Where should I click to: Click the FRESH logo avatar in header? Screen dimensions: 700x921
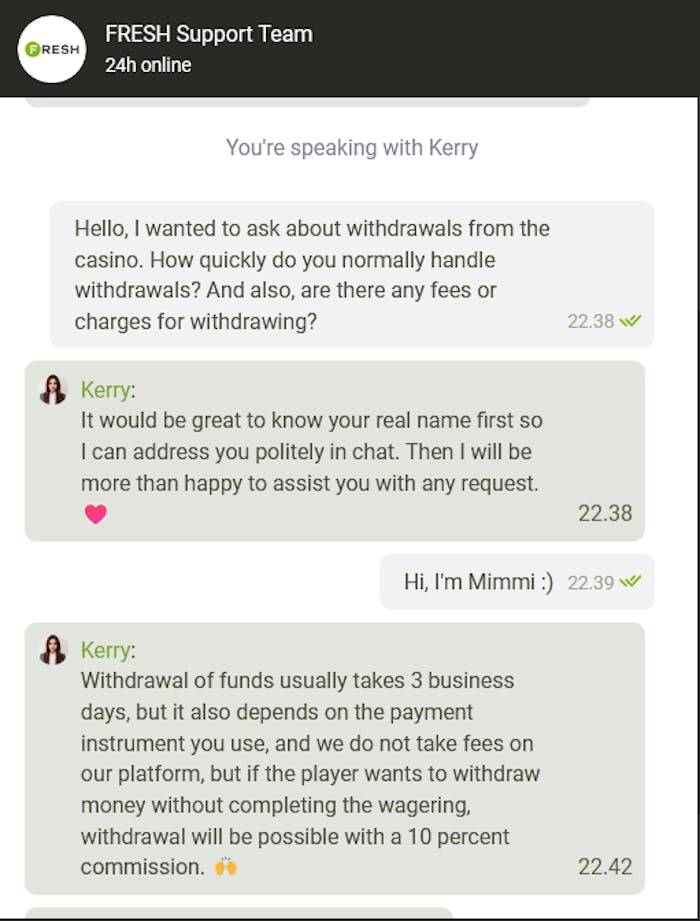52,49
